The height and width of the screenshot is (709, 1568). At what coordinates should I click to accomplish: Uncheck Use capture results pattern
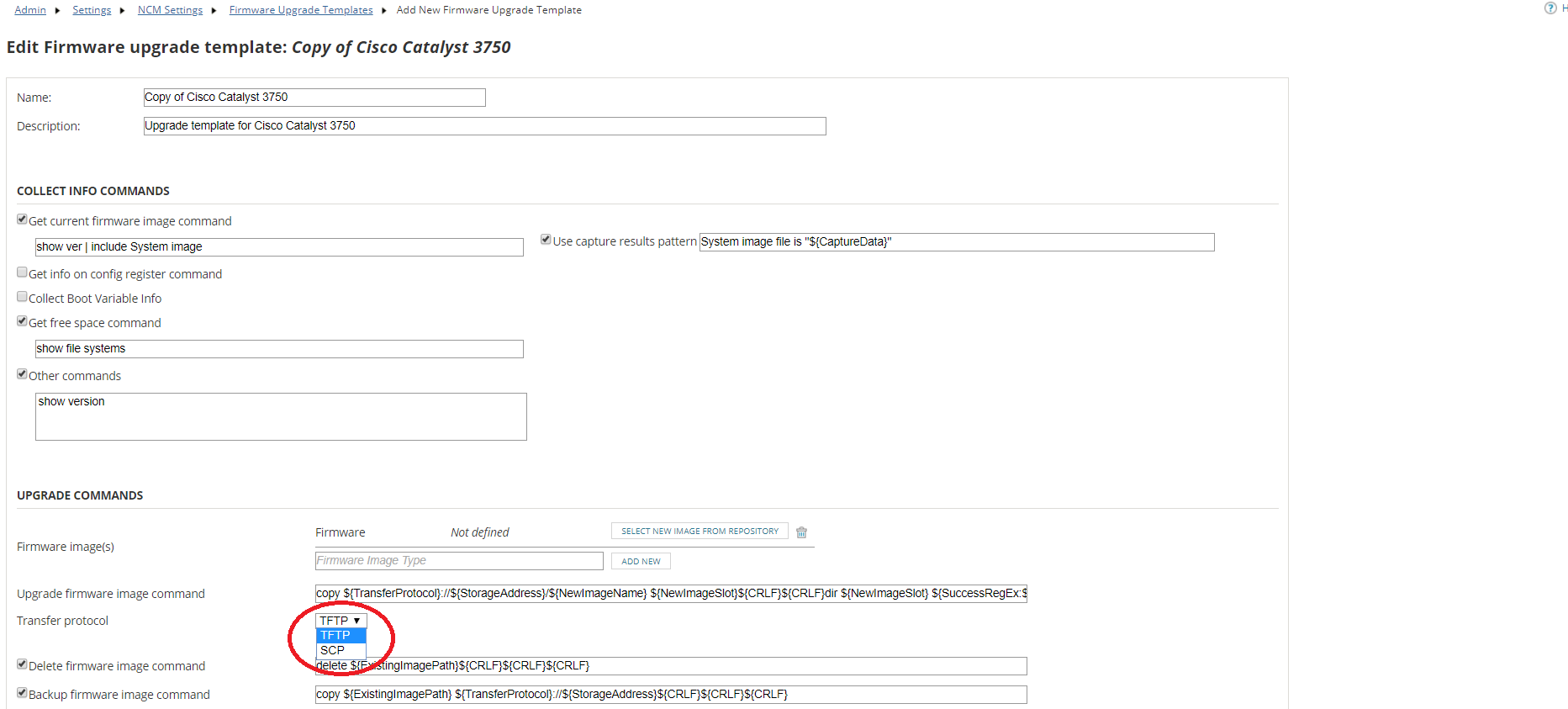[546, 240]
